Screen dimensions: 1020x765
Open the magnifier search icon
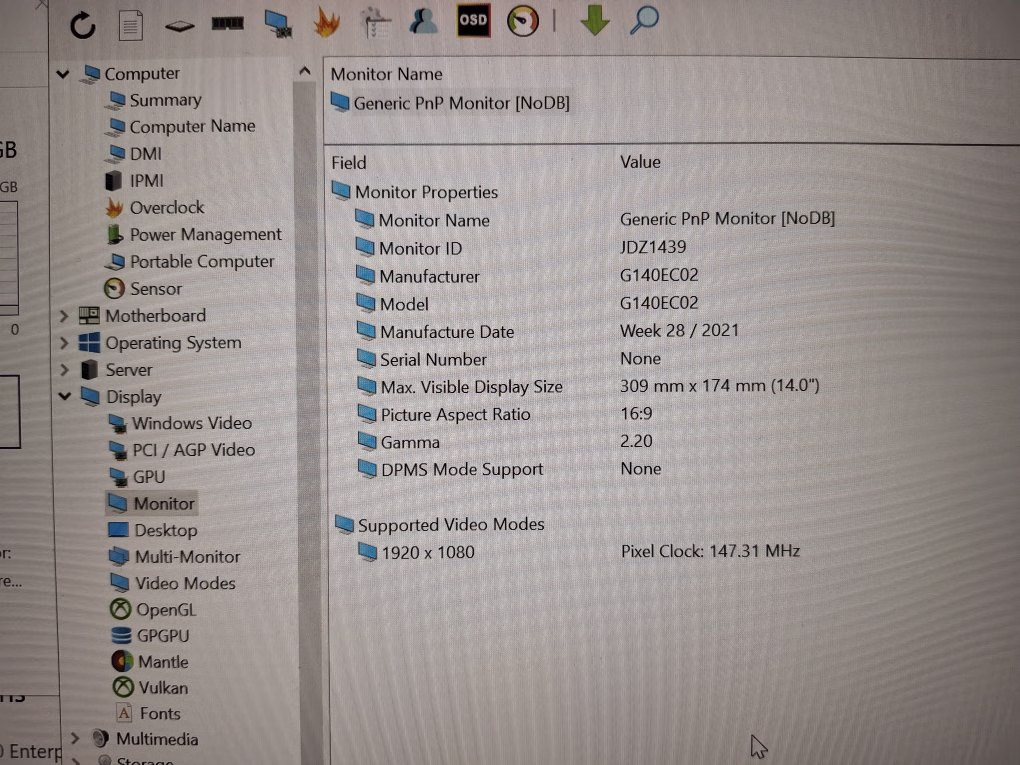click(645, 20)
